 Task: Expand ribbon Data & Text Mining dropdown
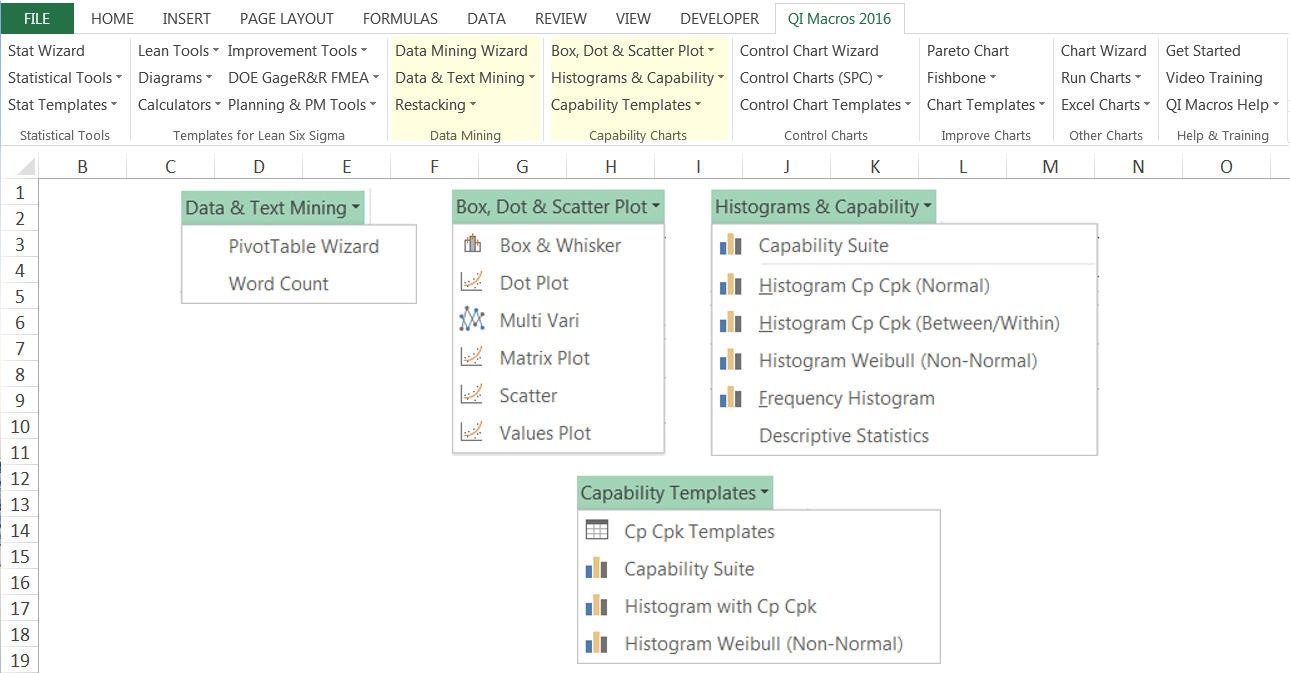tap(465, 78)
